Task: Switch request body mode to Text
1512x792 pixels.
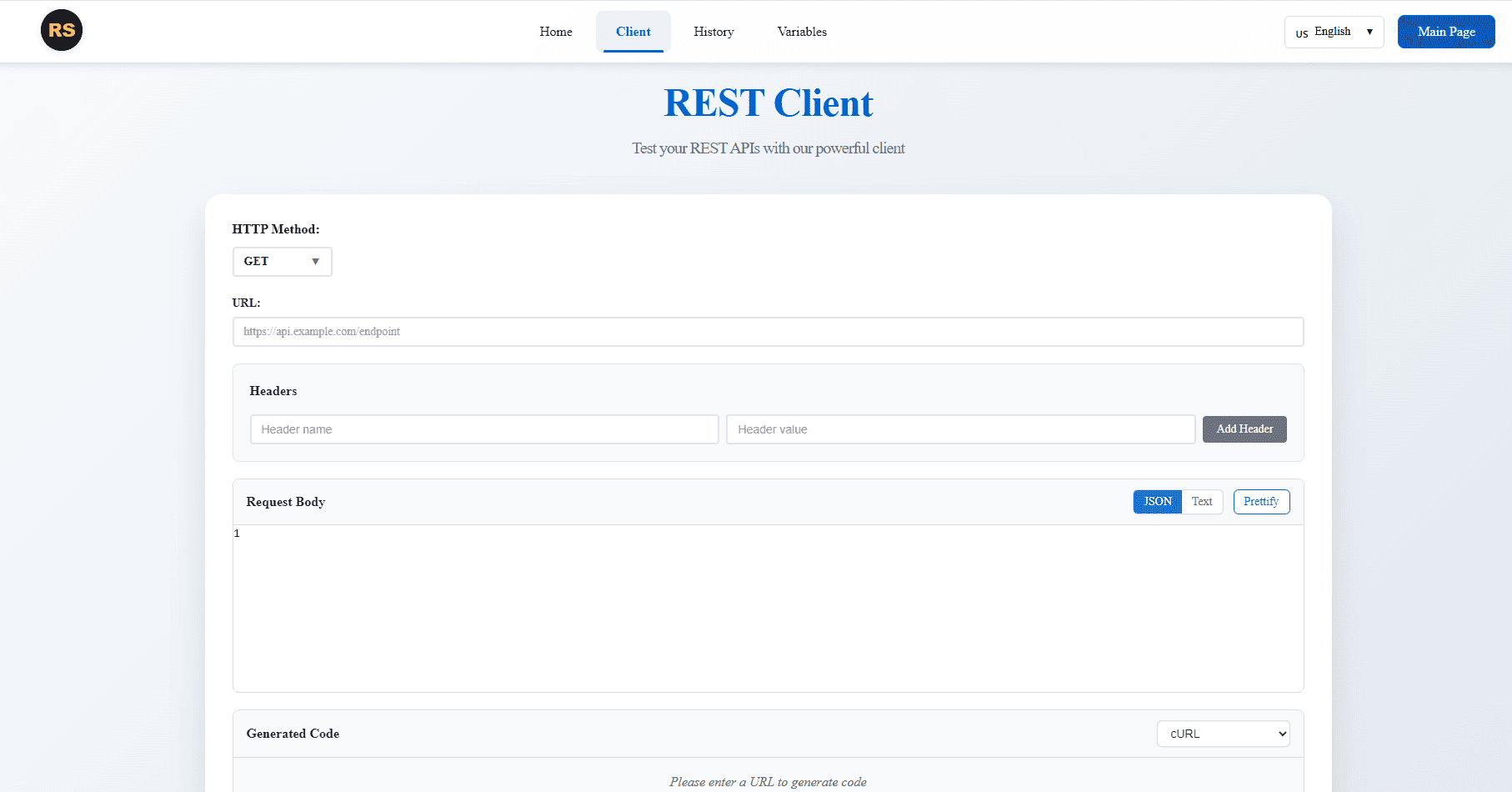Action: (x=1201, y=501)
